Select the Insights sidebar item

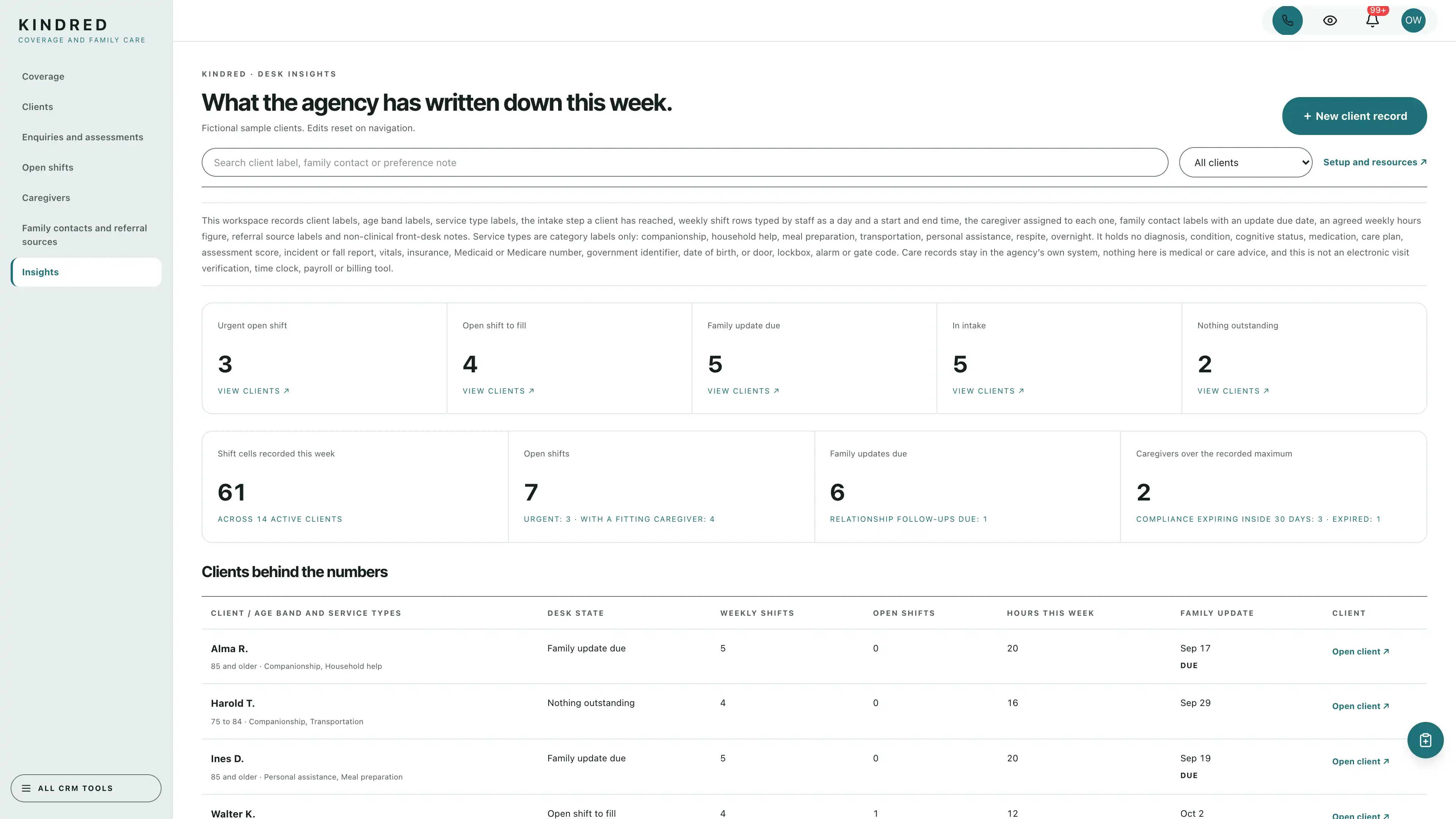click(86, 272)
